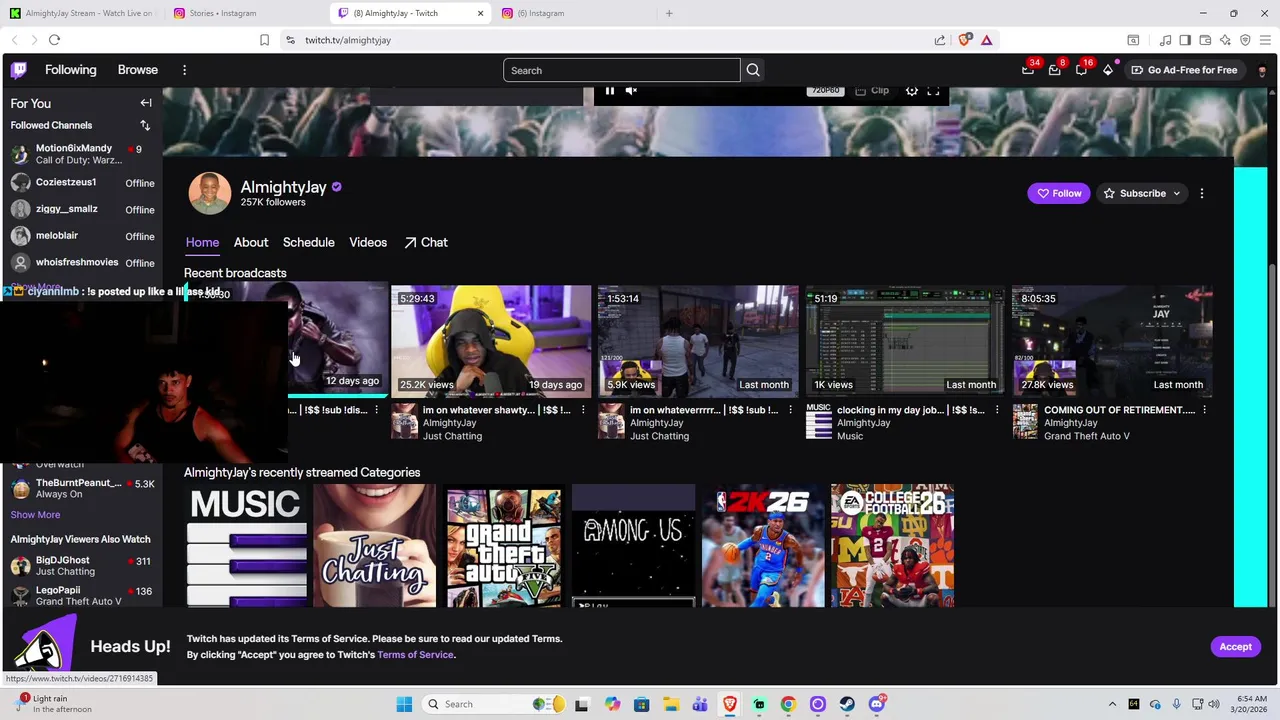1280x720 pixels.
Task: Open Windows Start menu
Action: click(404, 704)
